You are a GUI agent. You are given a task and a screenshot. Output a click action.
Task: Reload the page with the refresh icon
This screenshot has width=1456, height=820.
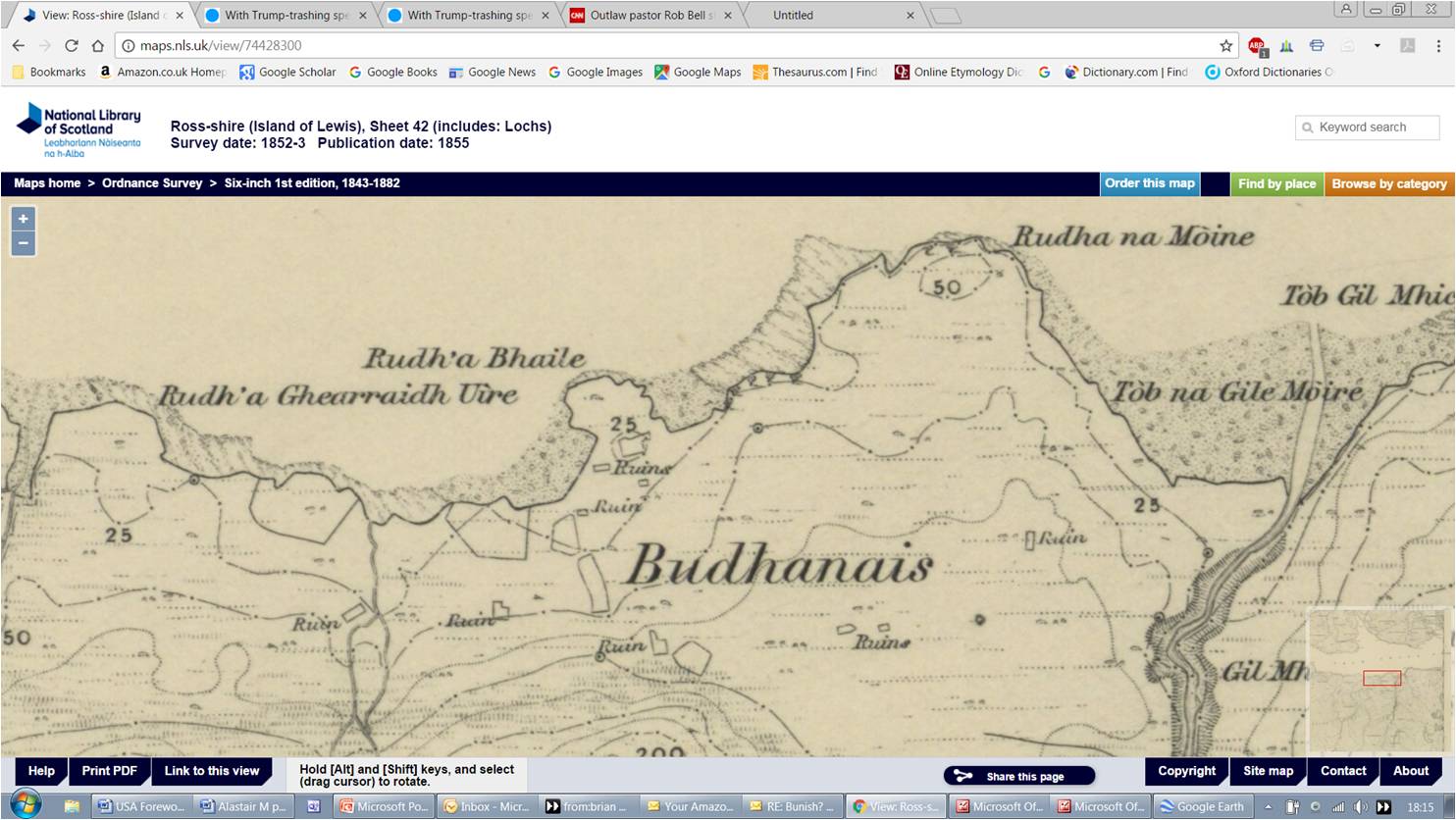[71, 46]
